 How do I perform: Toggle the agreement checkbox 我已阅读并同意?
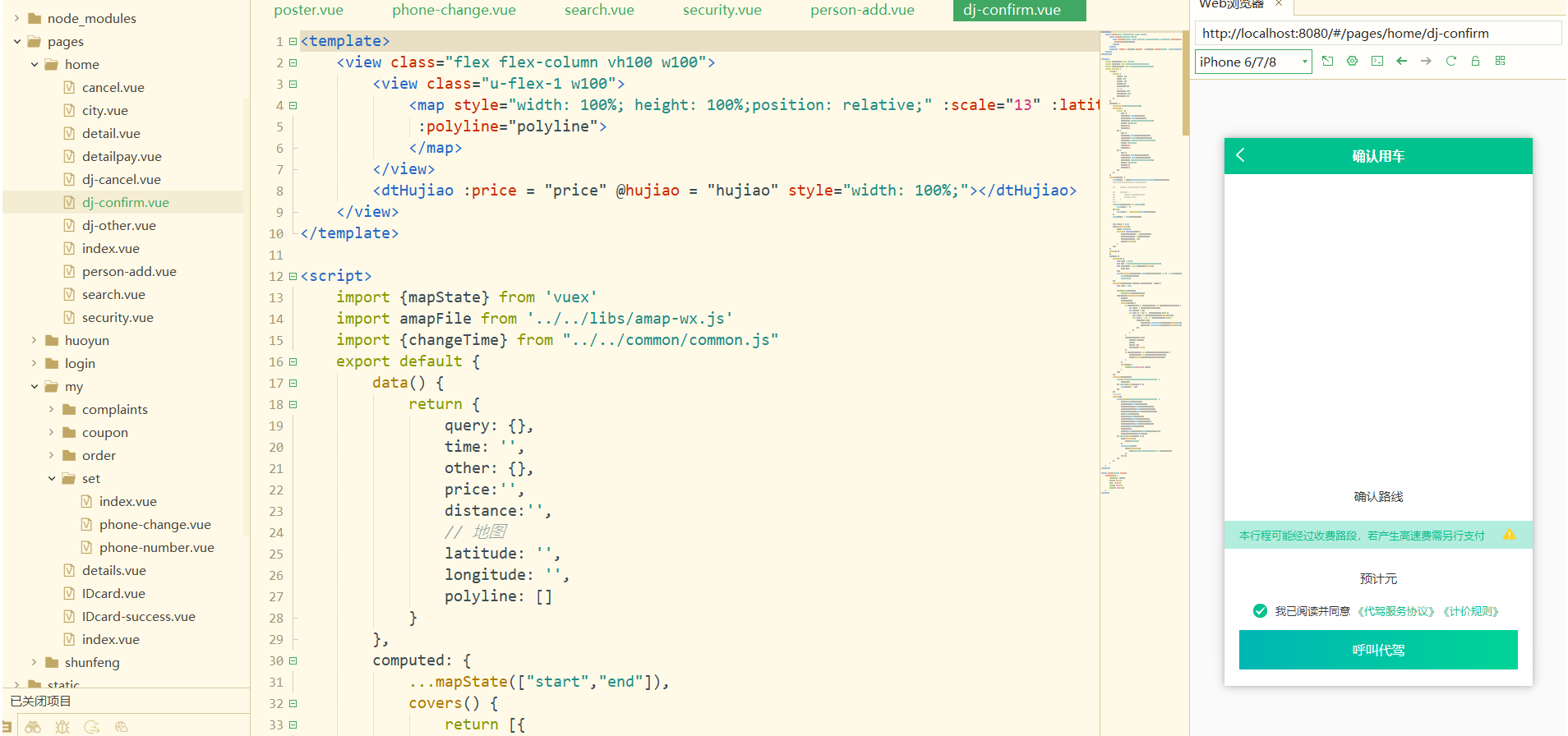[1260, 610]
